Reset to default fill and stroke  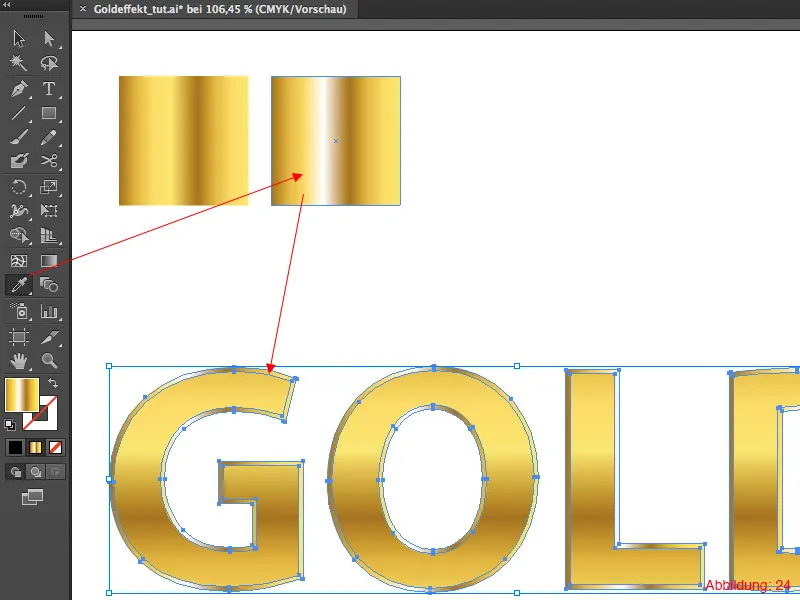click(9, 424)
